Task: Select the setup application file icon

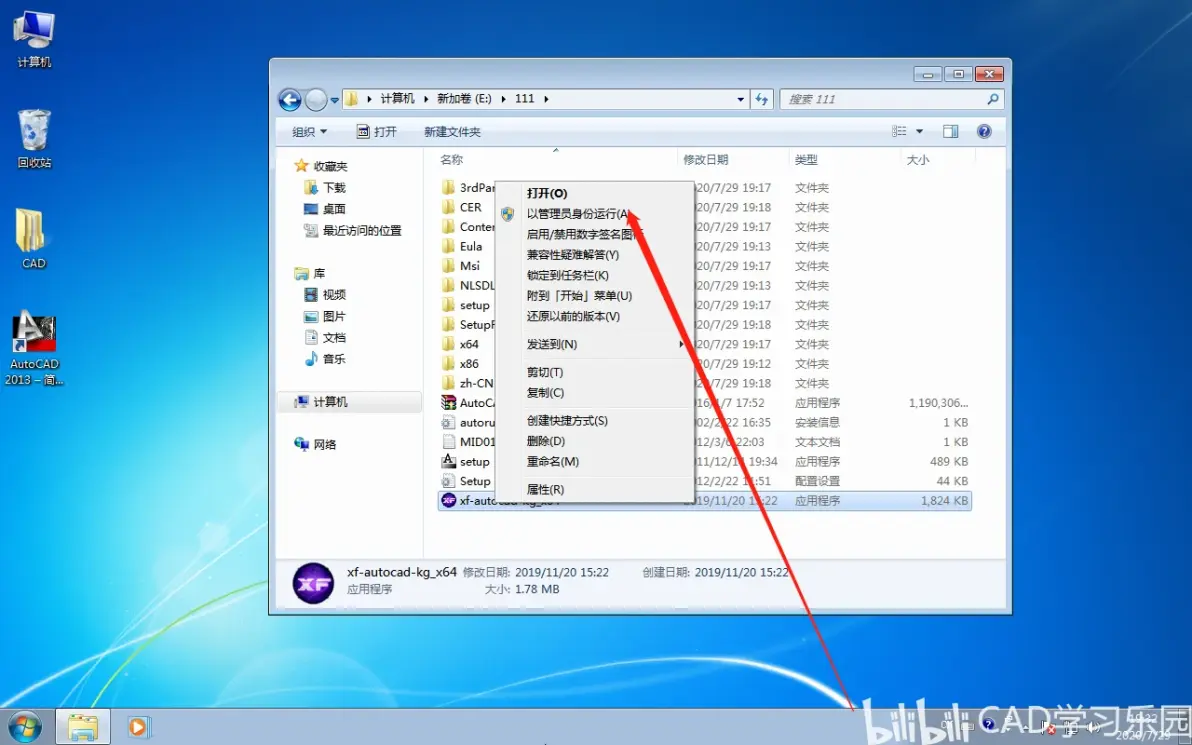Action: point(449,461)
